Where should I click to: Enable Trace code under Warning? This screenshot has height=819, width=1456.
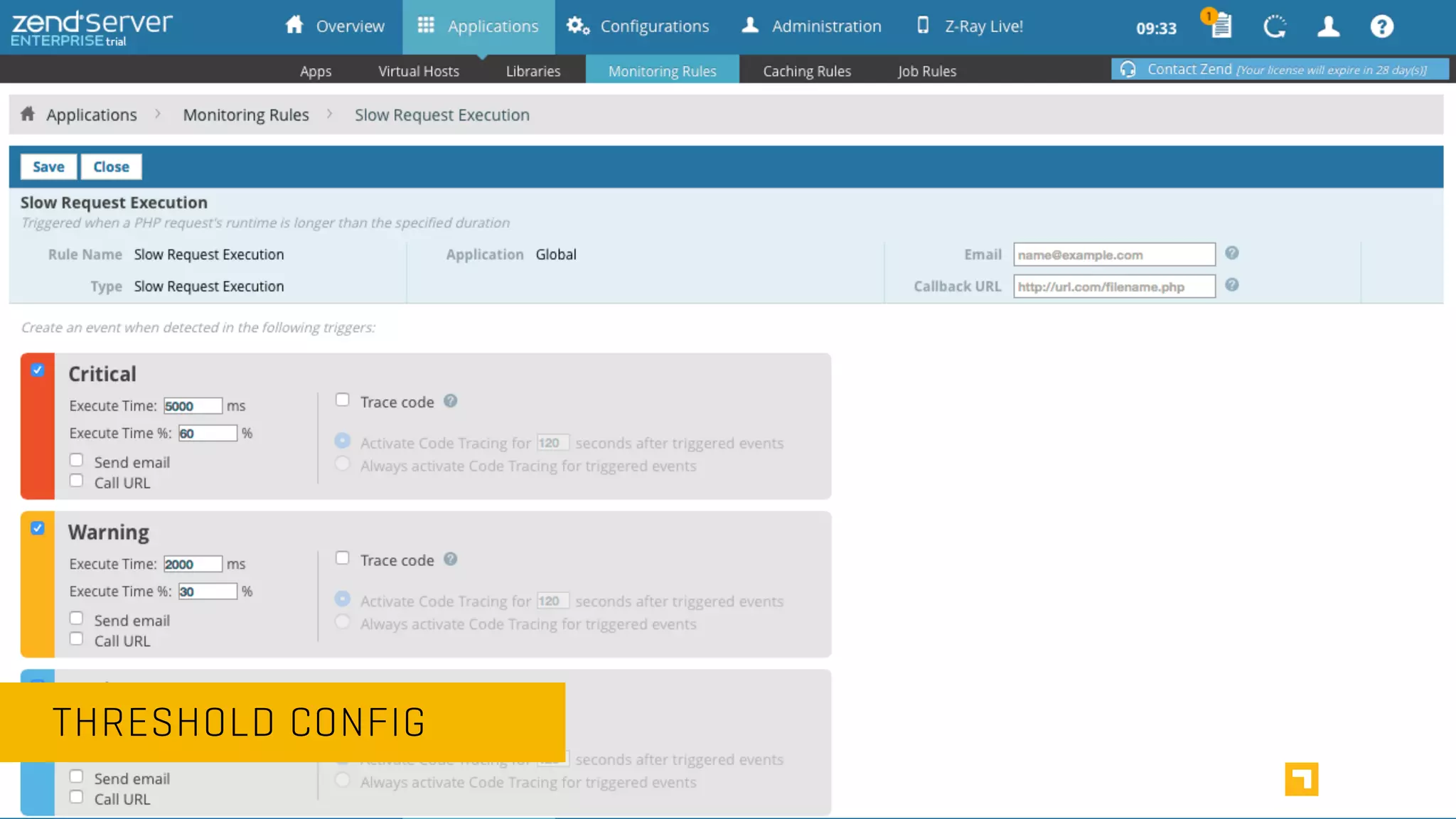343,558
